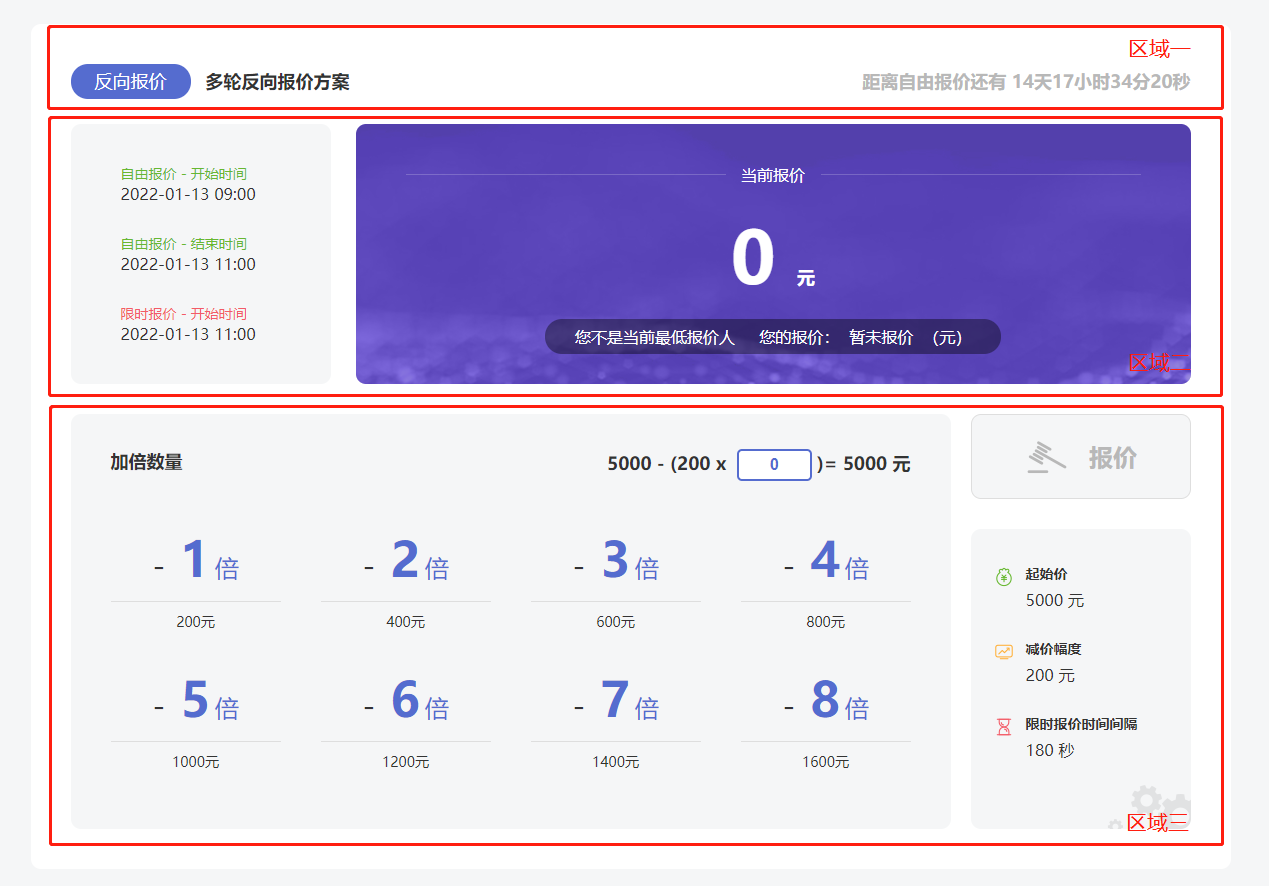Click the gavel icon on 报价 button
1269x886 pixels.
[x=1047, y=457]
